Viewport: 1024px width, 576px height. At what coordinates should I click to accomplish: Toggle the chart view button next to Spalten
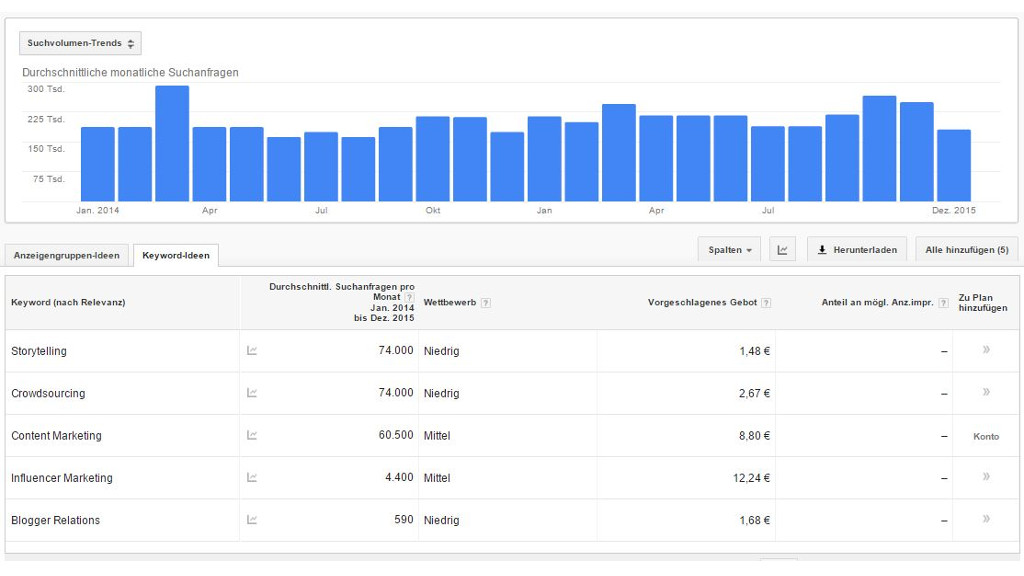click(783, 250)
